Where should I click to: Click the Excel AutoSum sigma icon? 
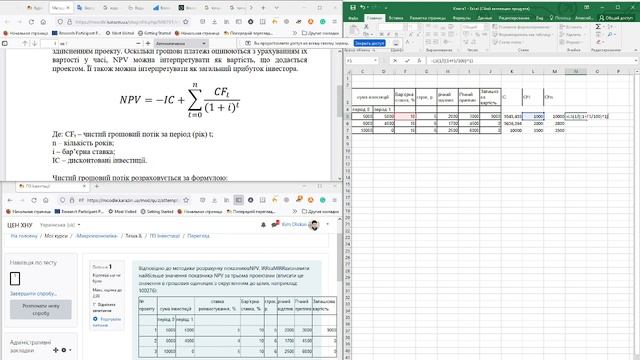(598, 27)
